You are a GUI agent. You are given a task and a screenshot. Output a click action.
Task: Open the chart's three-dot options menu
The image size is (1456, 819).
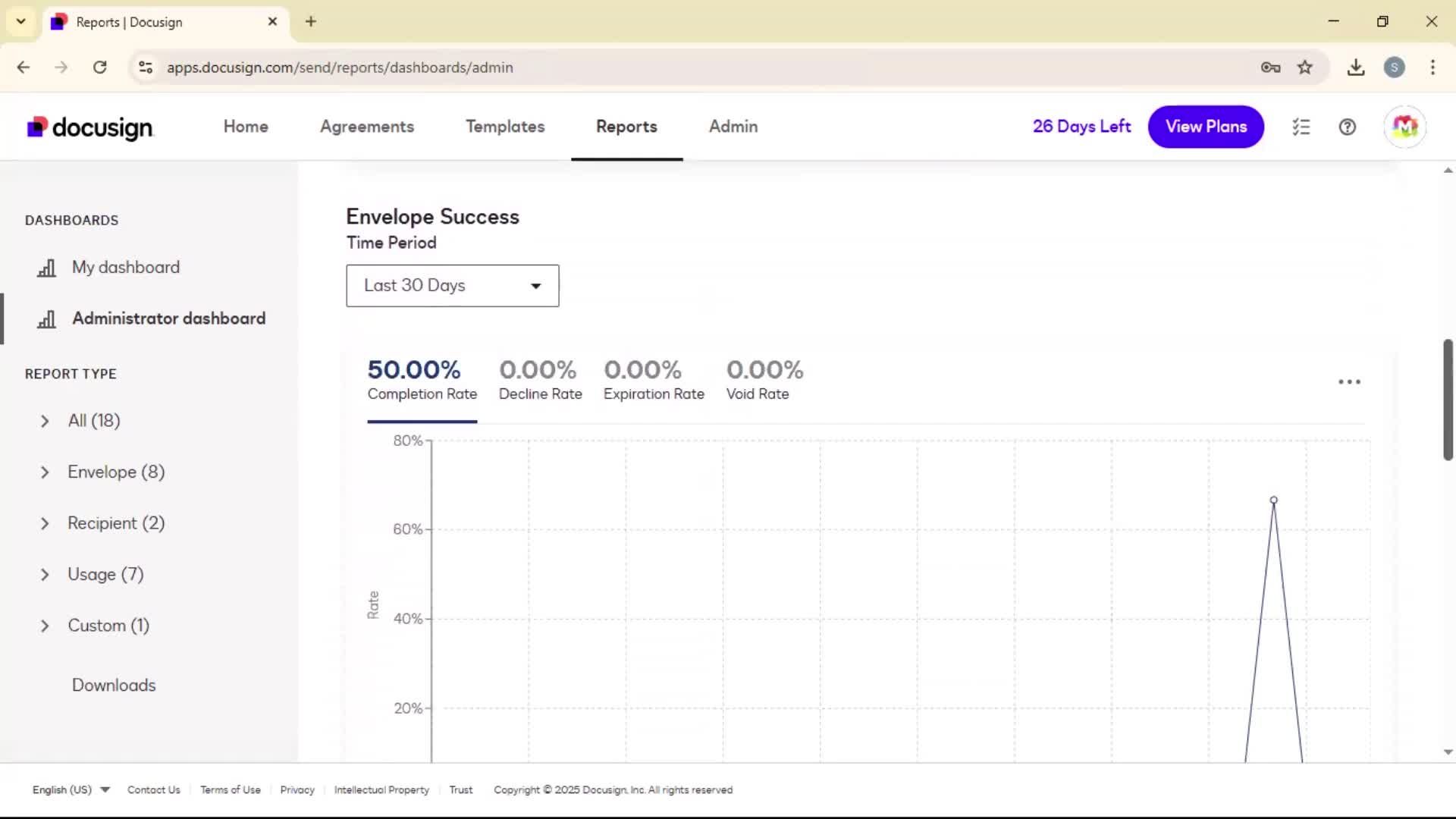(x=1349, y=381)
